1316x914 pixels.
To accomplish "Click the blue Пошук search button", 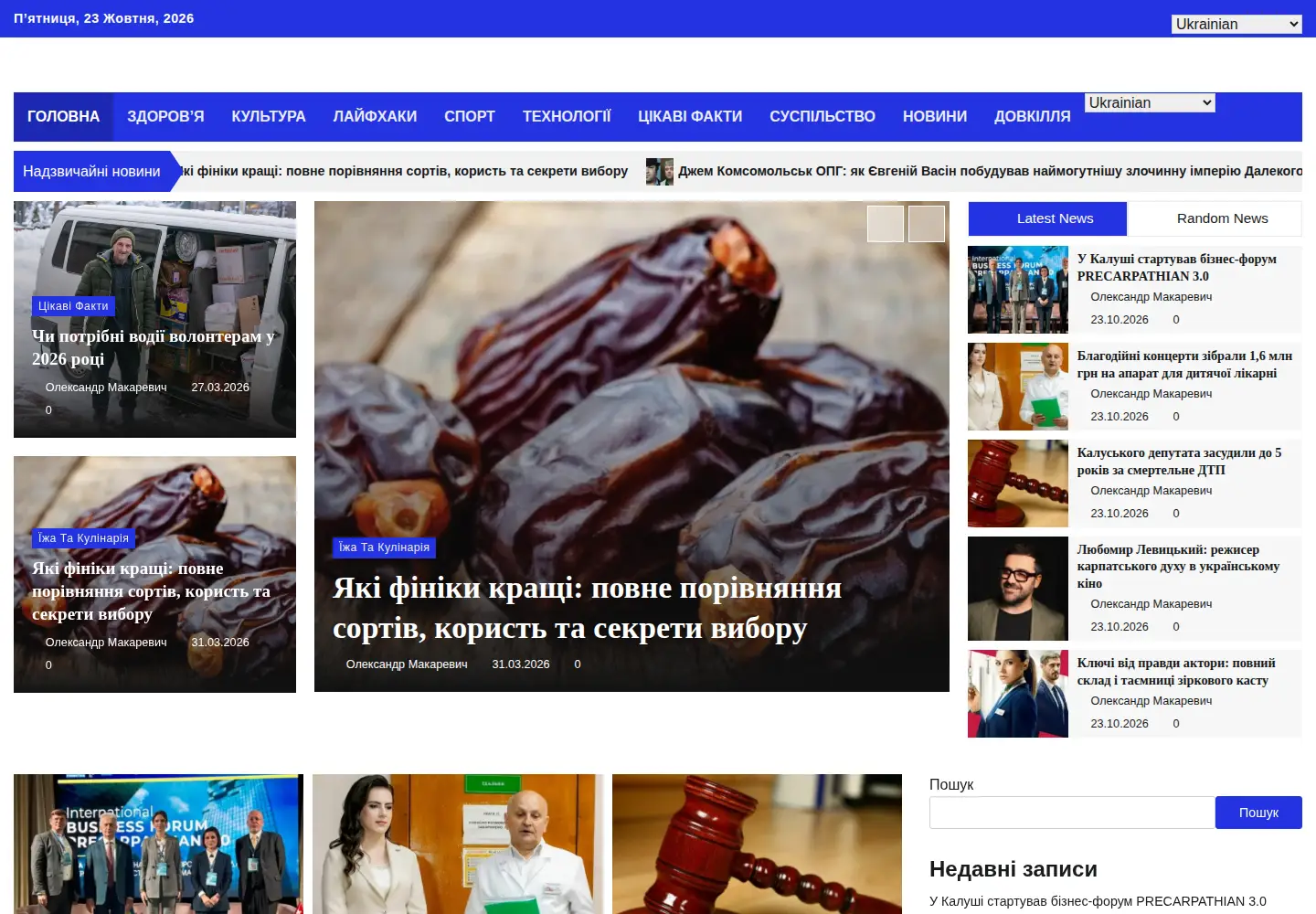I will pos(1258,813).
